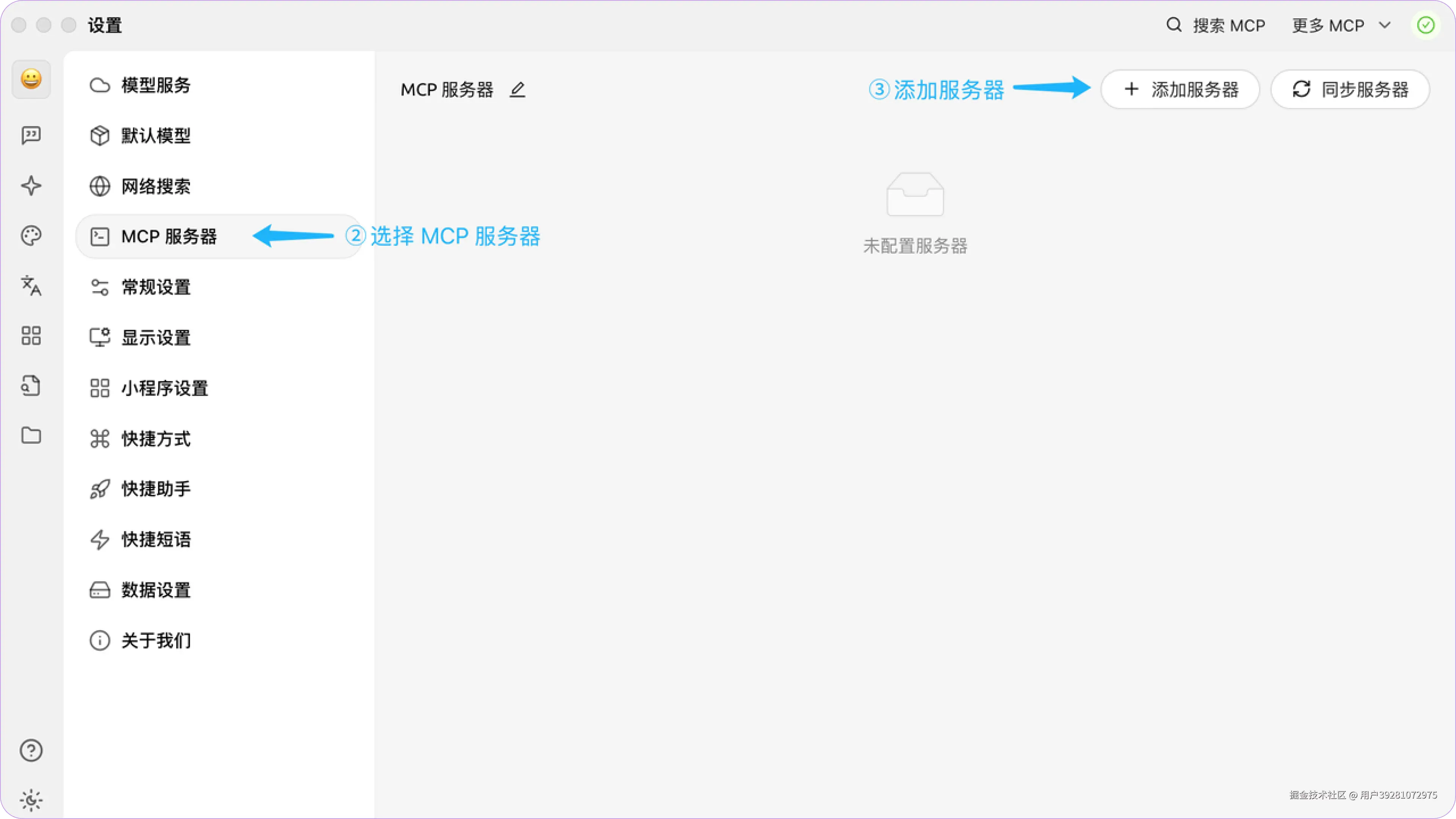Click the 同步服务器 button
The image size is (1456, 819).
[x=1350, y=89]
